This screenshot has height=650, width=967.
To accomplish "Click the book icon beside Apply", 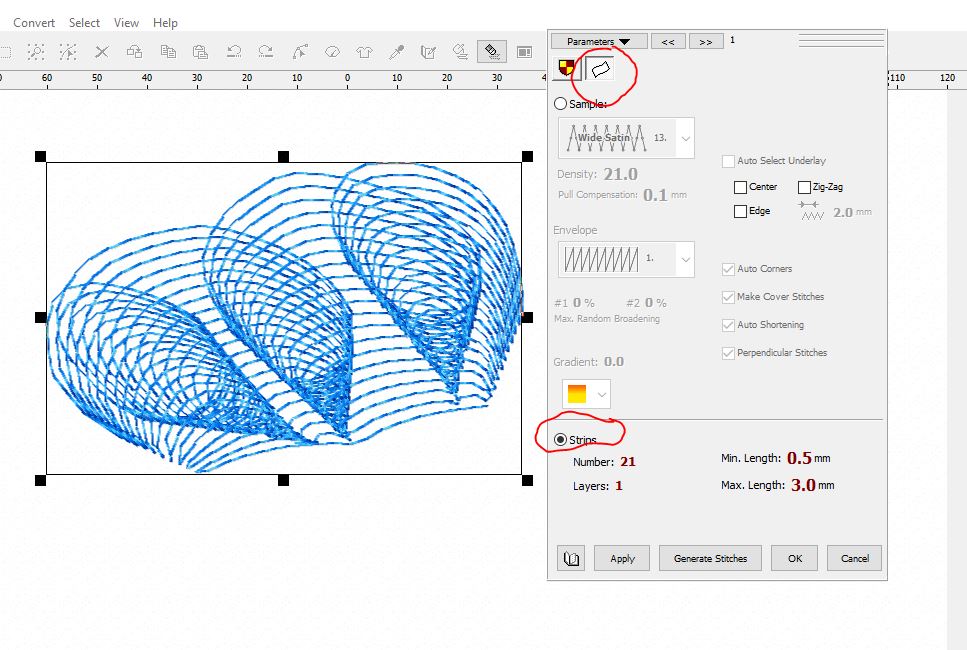I will (x=571, y=559).
